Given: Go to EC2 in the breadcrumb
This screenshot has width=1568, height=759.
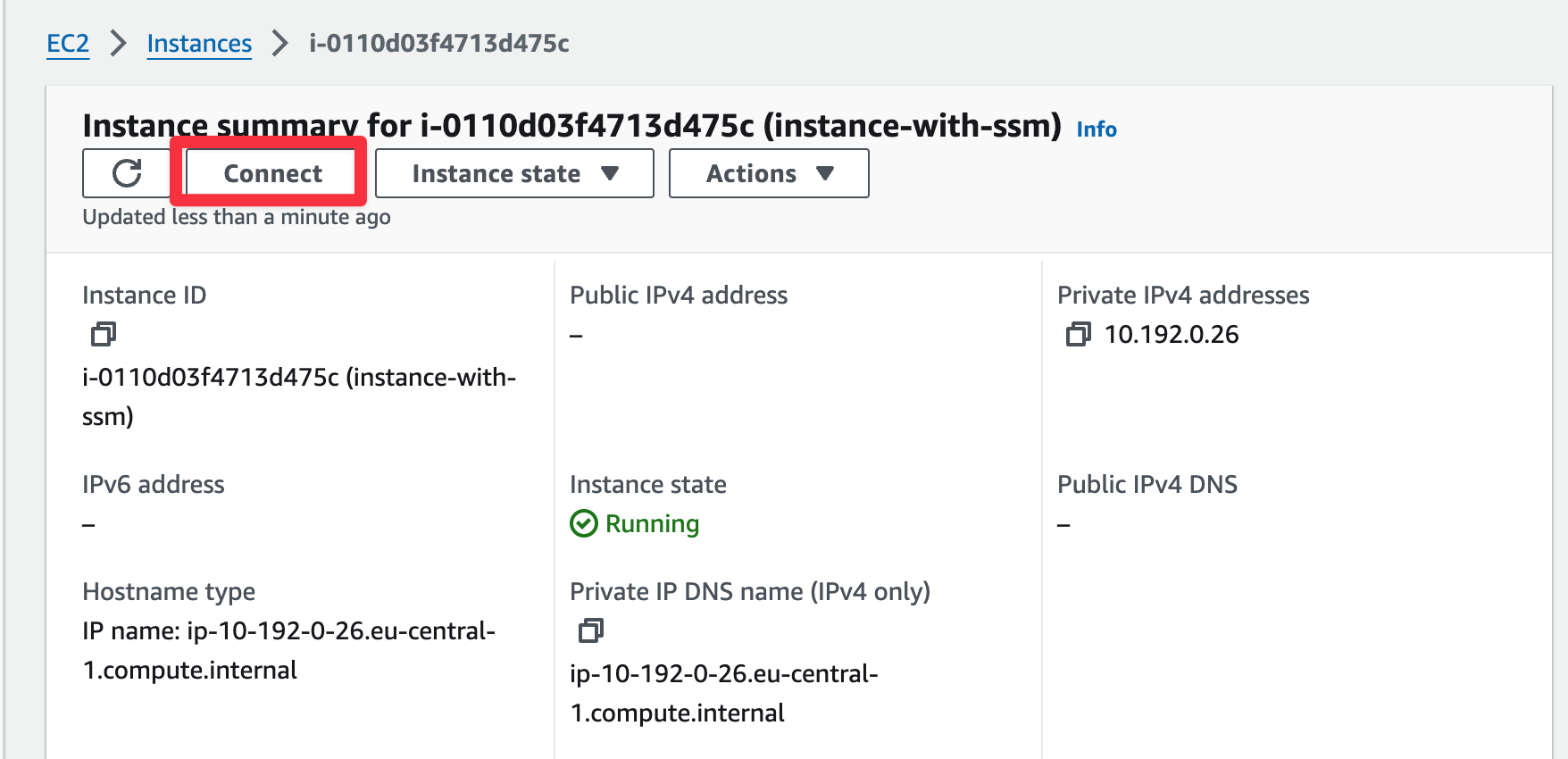Looking at the screenshot, I should [x=68, y=43].
